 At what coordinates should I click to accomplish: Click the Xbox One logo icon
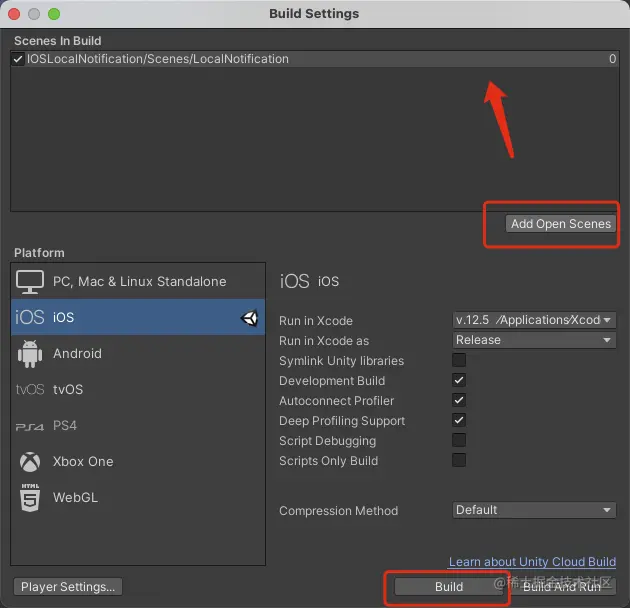pyautogui.click(x=30, y=461)
